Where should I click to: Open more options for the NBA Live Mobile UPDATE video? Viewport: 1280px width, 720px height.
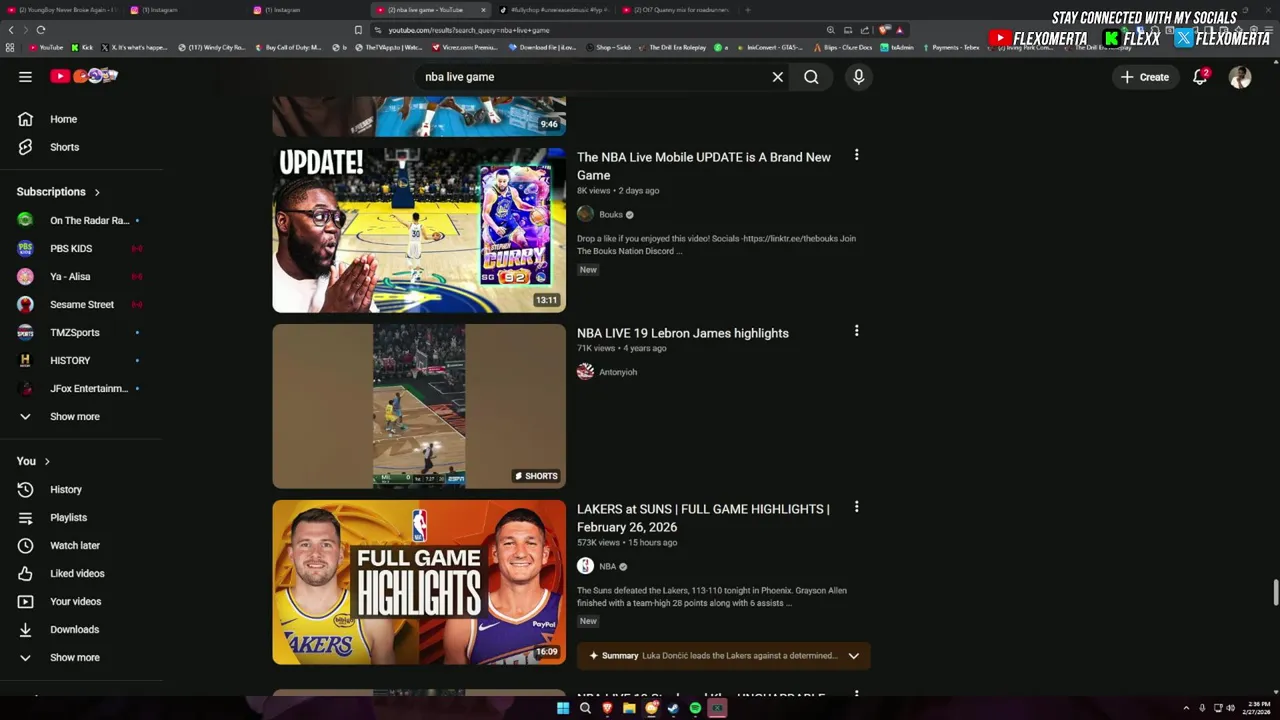click(856, 155)
